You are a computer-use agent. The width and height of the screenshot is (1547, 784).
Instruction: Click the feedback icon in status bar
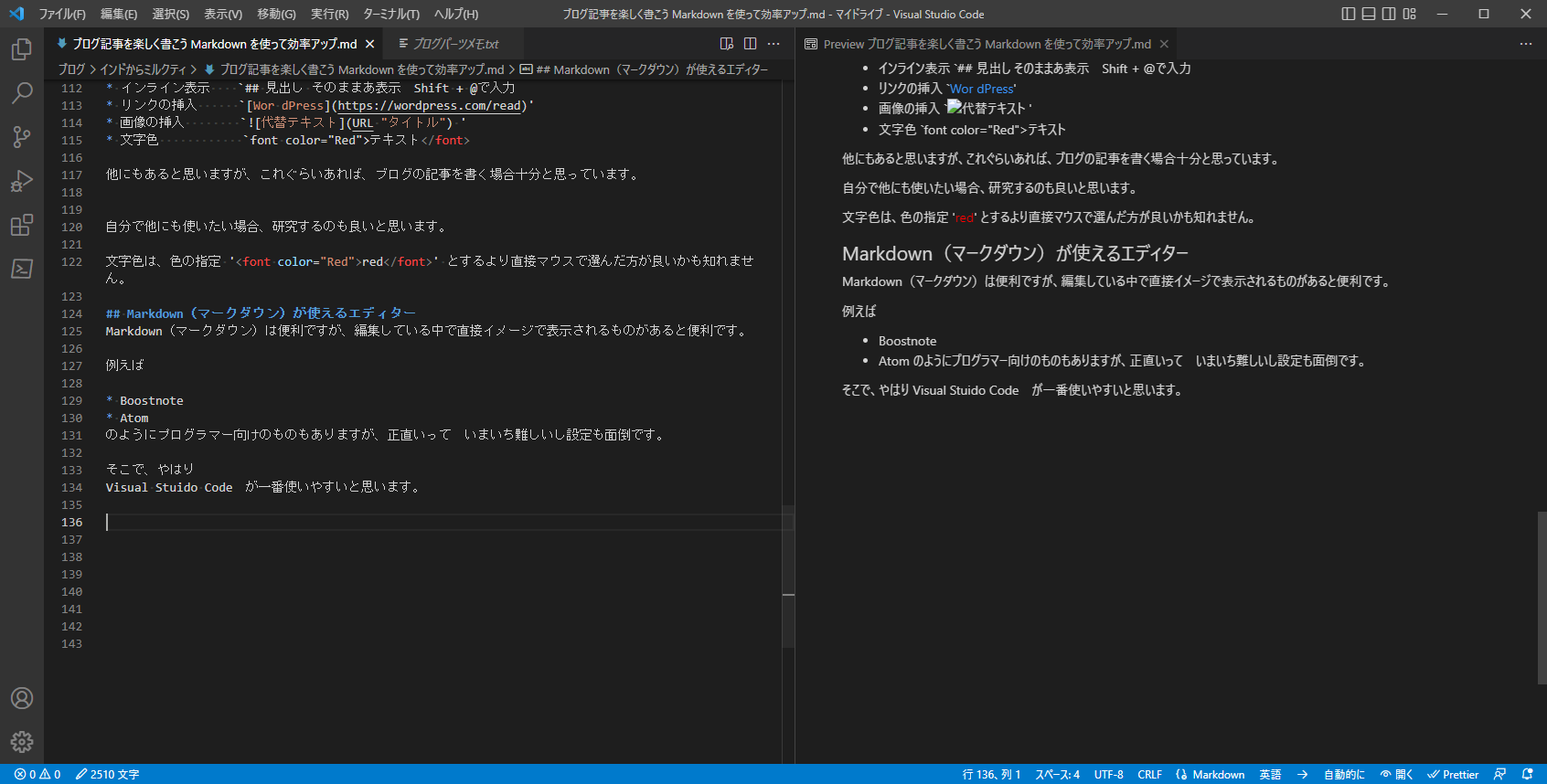tap(1499, 774)
